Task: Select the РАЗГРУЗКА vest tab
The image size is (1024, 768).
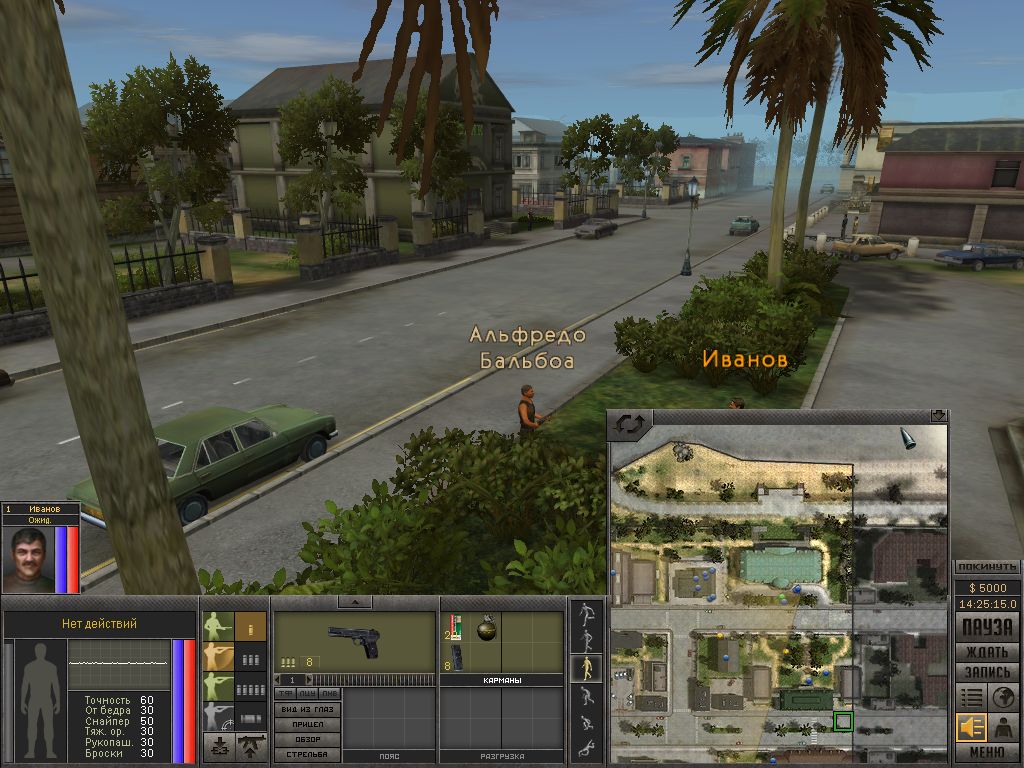Action: pos(502,756)
